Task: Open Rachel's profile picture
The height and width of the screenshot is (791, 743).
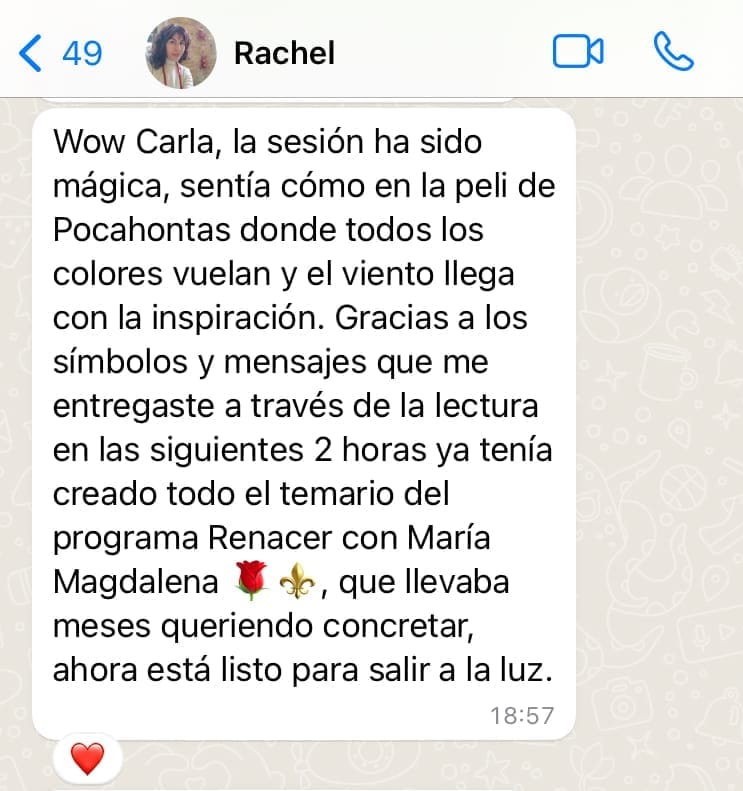Action: [181, 53]
